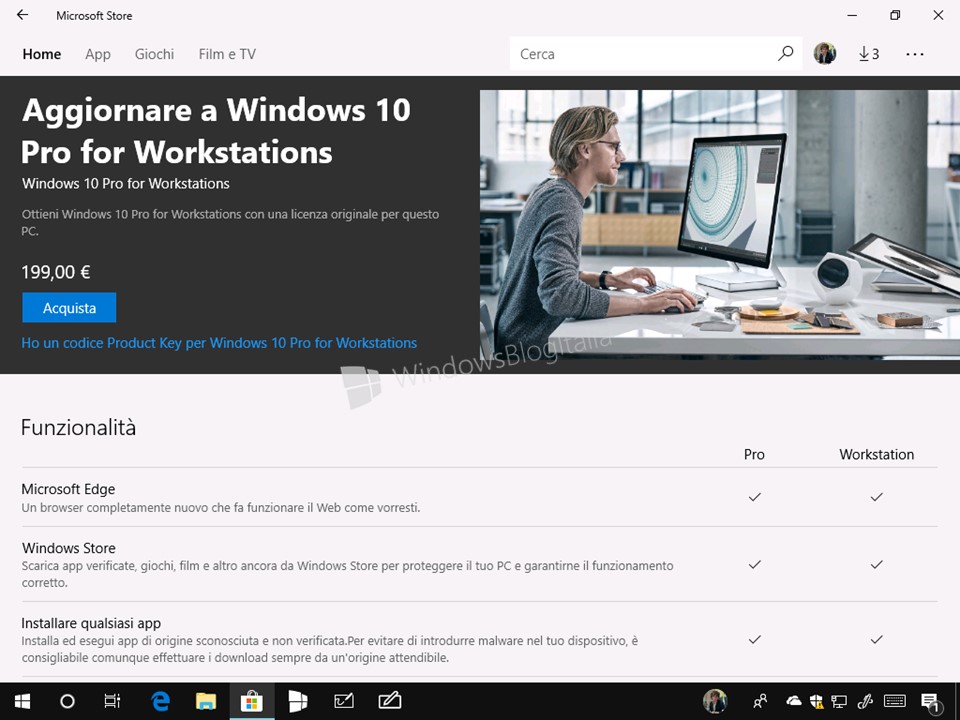960x720 pixels.
Task: Go back with the arrow in title bar
Action: 23,15
